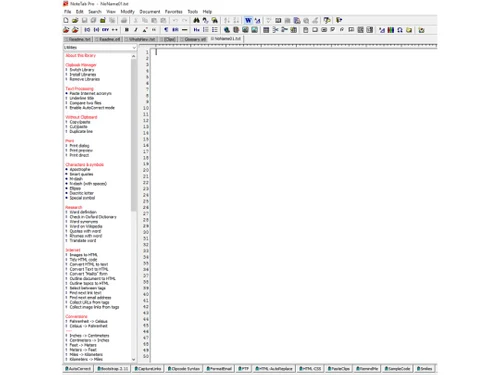Click the omega special character icon
This screenshot has height=375, width=500.
(x=400, y=30)
